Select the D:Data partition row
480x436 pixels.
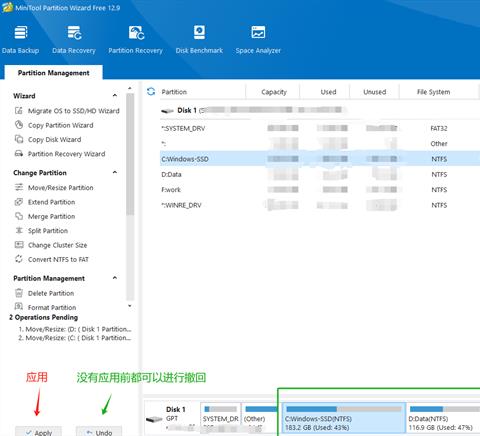(x=320, y=174)
